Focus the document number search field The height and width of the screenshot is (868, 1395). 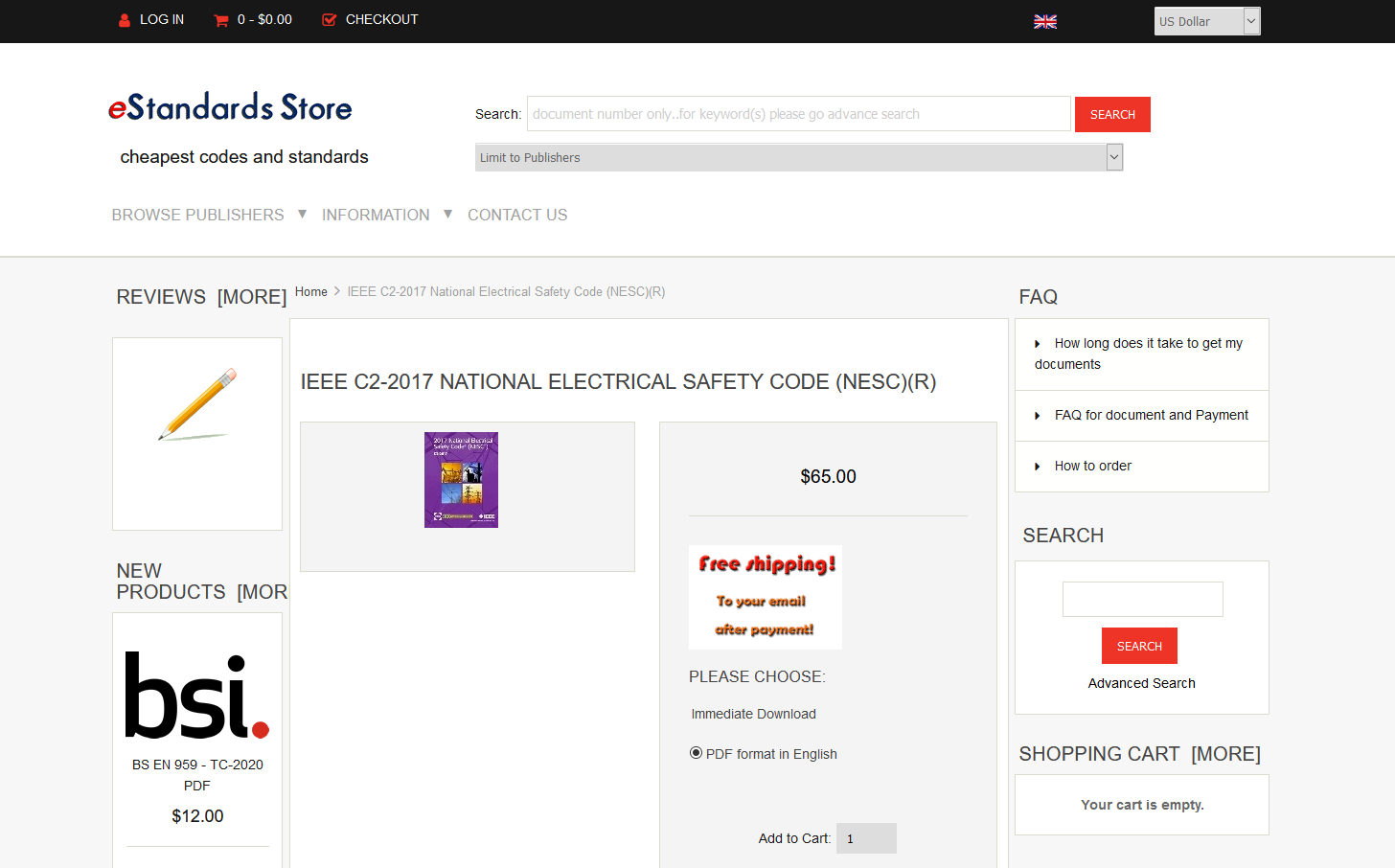[x=799, y=114]
